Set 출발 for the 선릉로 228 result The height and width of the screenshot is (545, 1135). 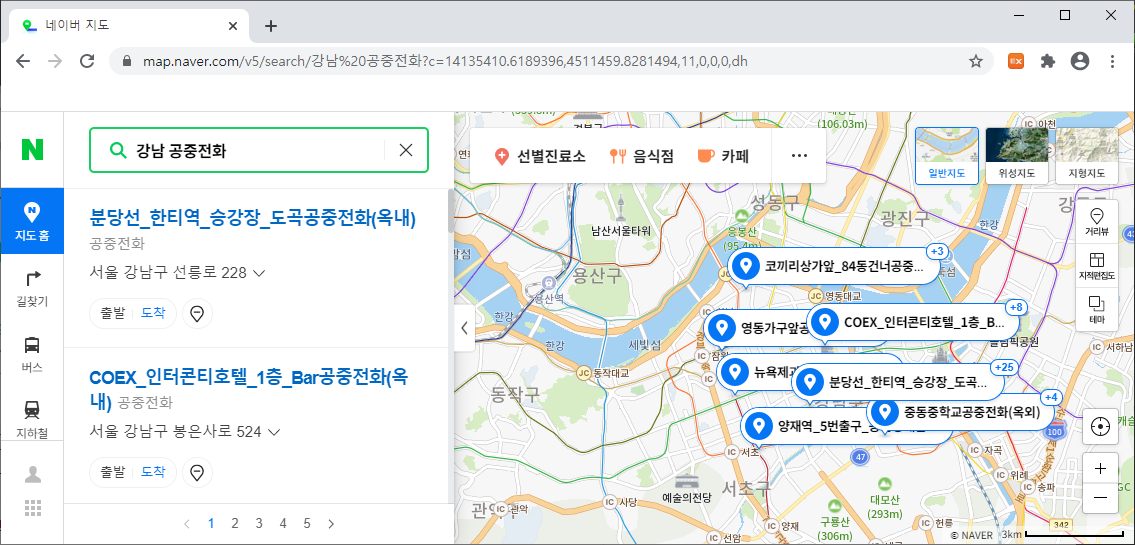tap(112, 313)
